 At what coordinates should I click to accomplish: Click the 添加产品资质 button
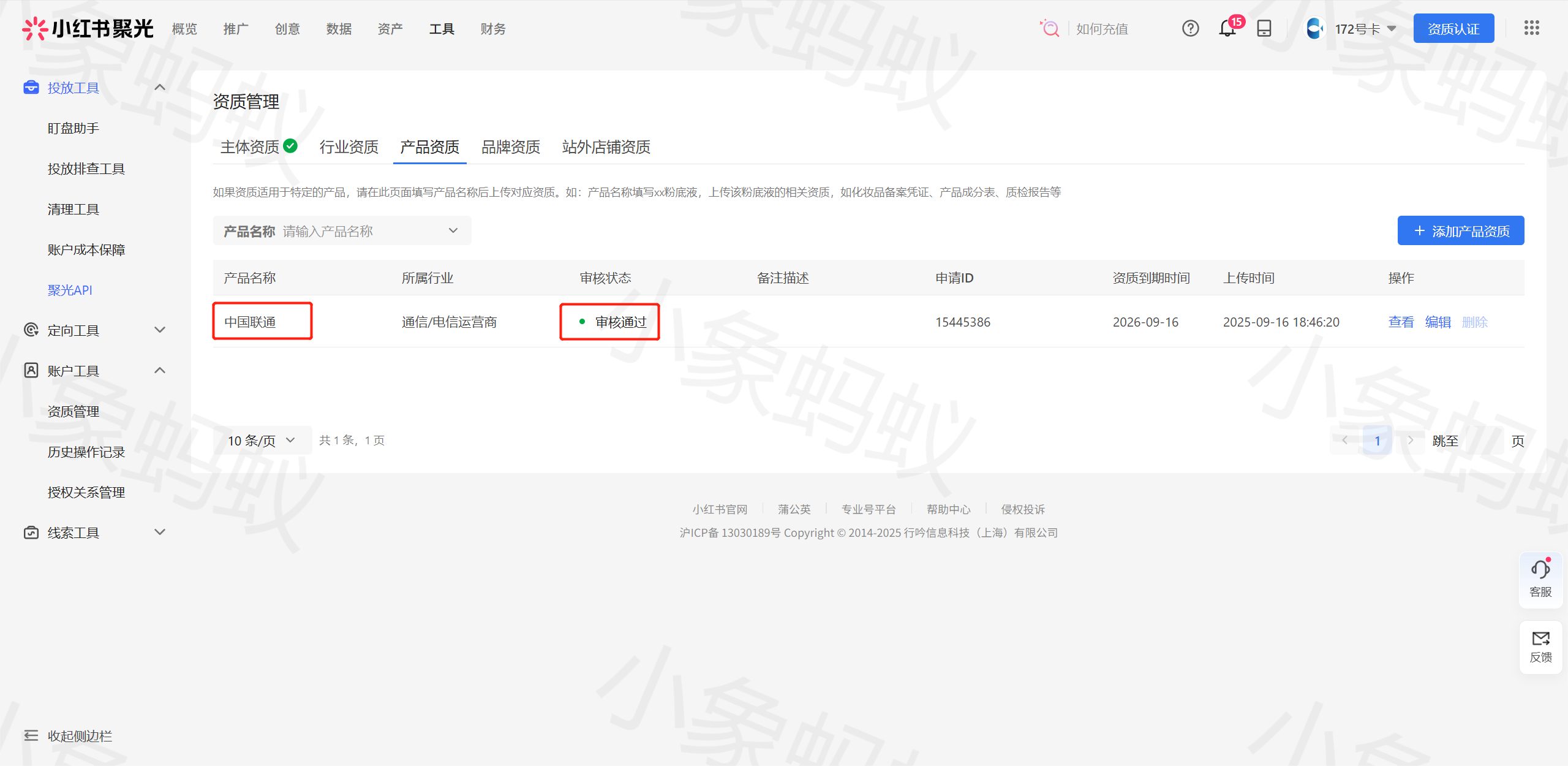[x=1460, y=231]
